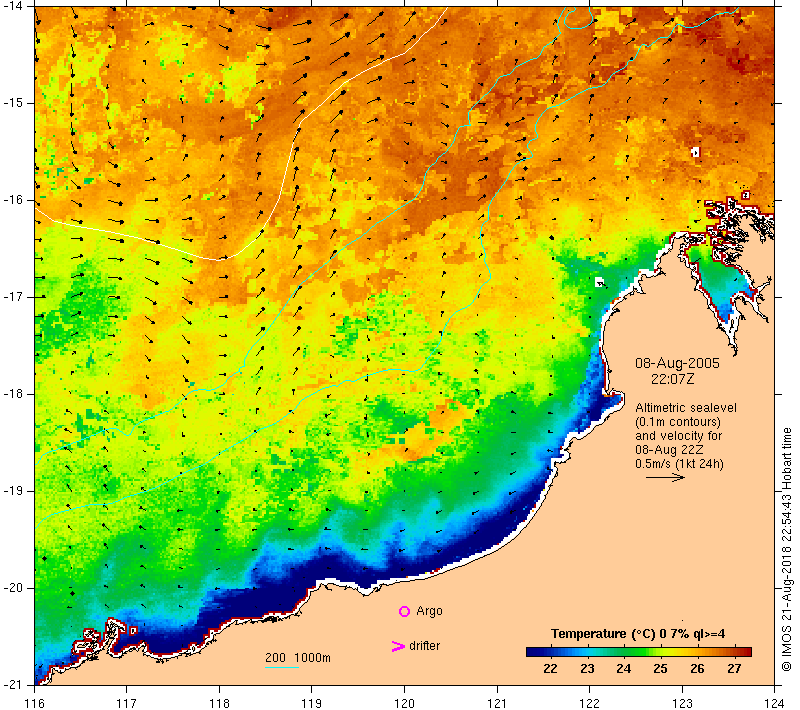The image size is (800, 710).
Task: Click the temperature color bar
Action: (x=639, y=651)
